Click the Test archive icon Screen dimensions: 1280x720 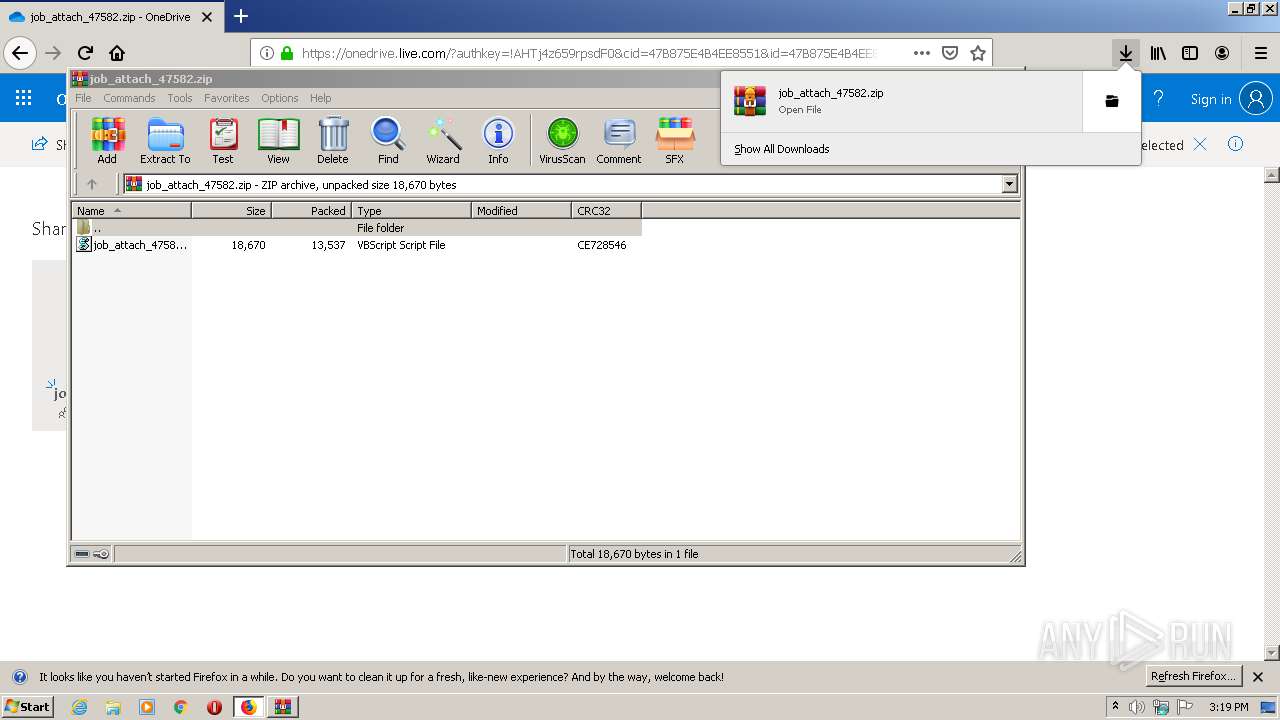tap(223, 141)
